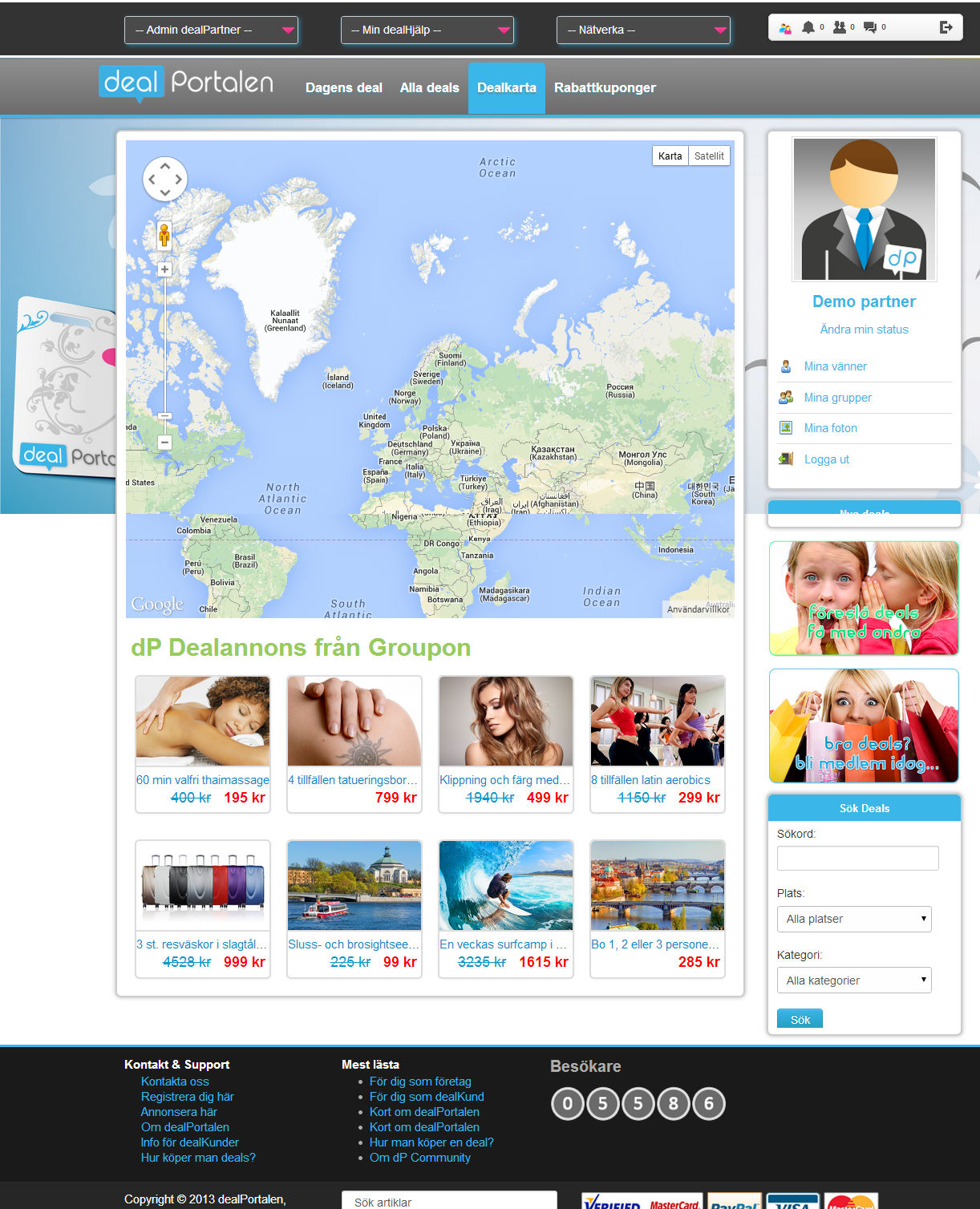Click the notifications bell icon
Image resolution: width=980 pixels, height=1209 pixels.
point(808,27)
